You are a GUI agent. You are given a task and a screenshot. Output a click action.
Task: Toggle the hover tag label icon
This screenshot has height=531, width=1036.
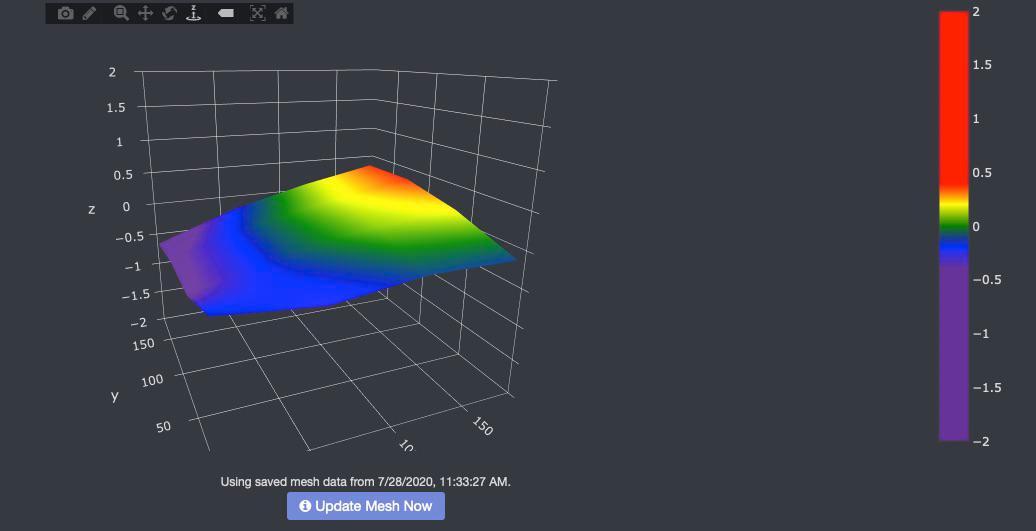[226, 13]
